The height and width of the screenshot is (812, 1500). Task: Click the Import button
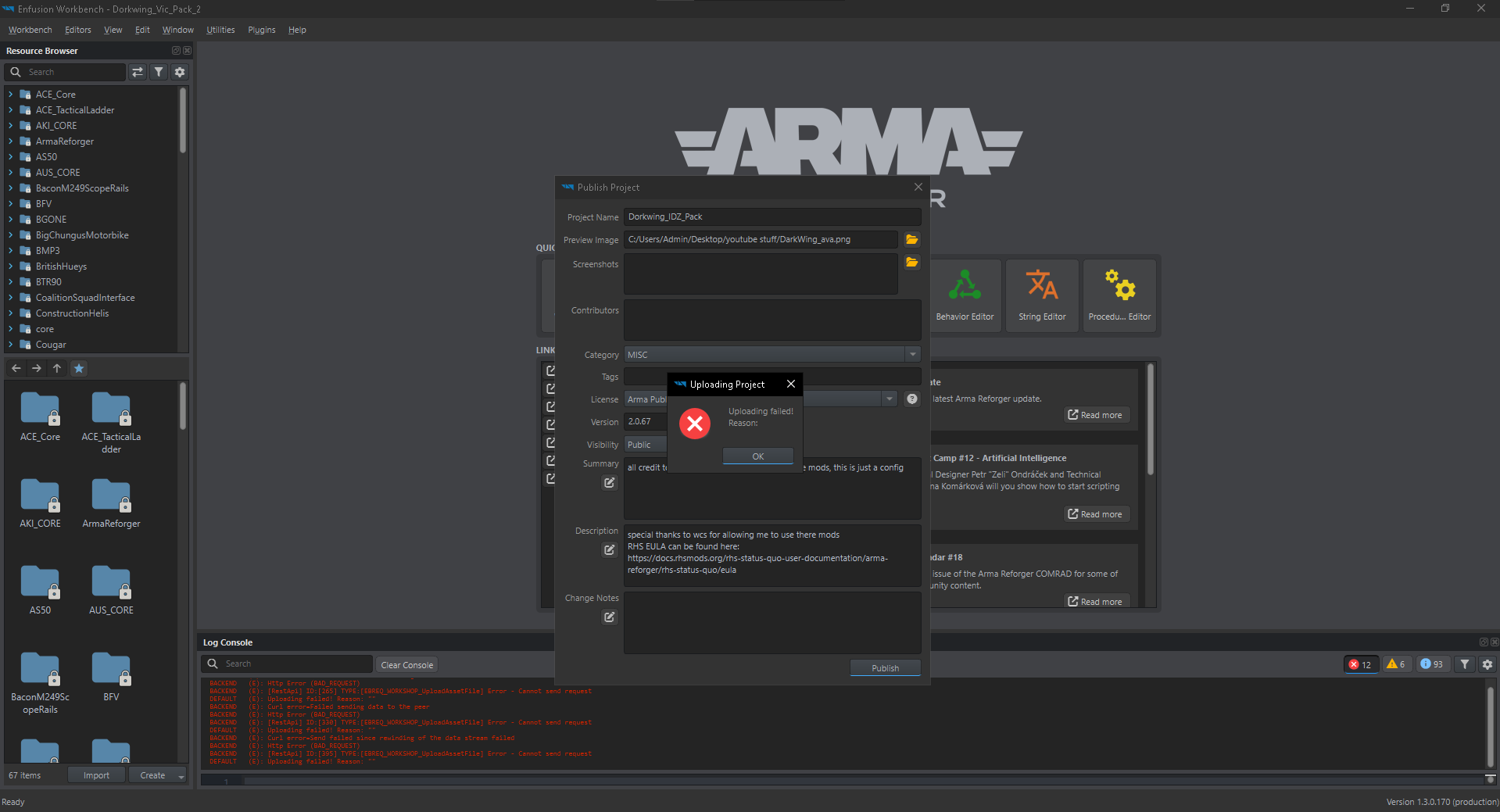point(96,775)
